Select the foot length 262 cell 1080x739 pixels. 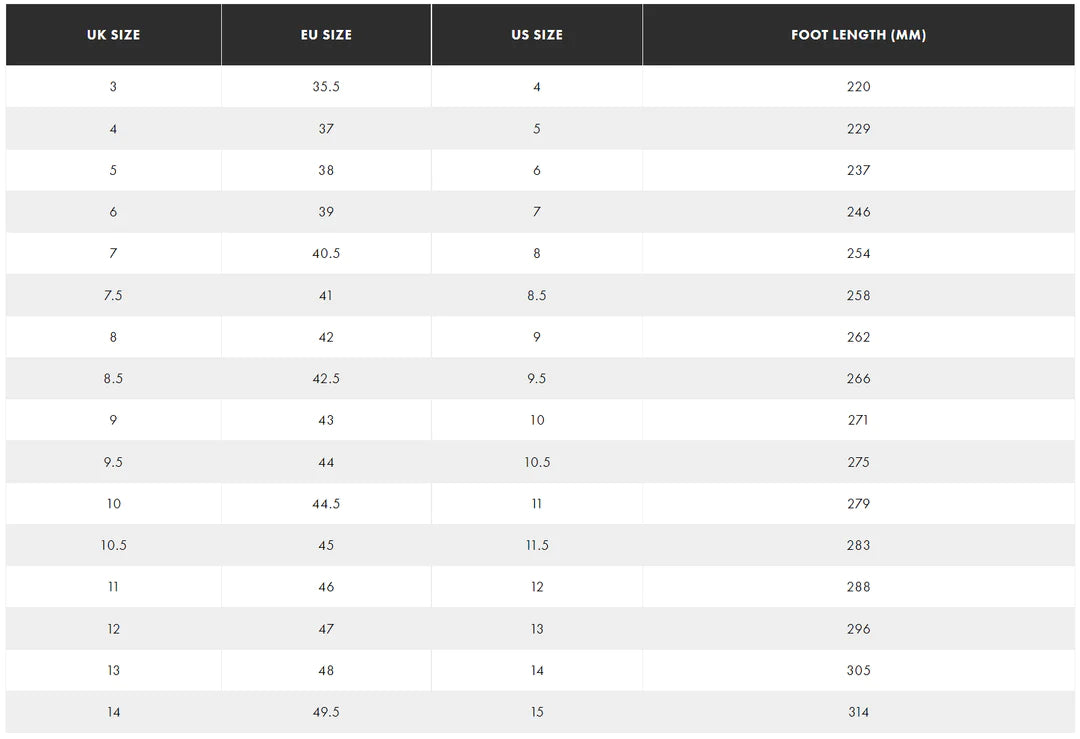tap(858, 337)
